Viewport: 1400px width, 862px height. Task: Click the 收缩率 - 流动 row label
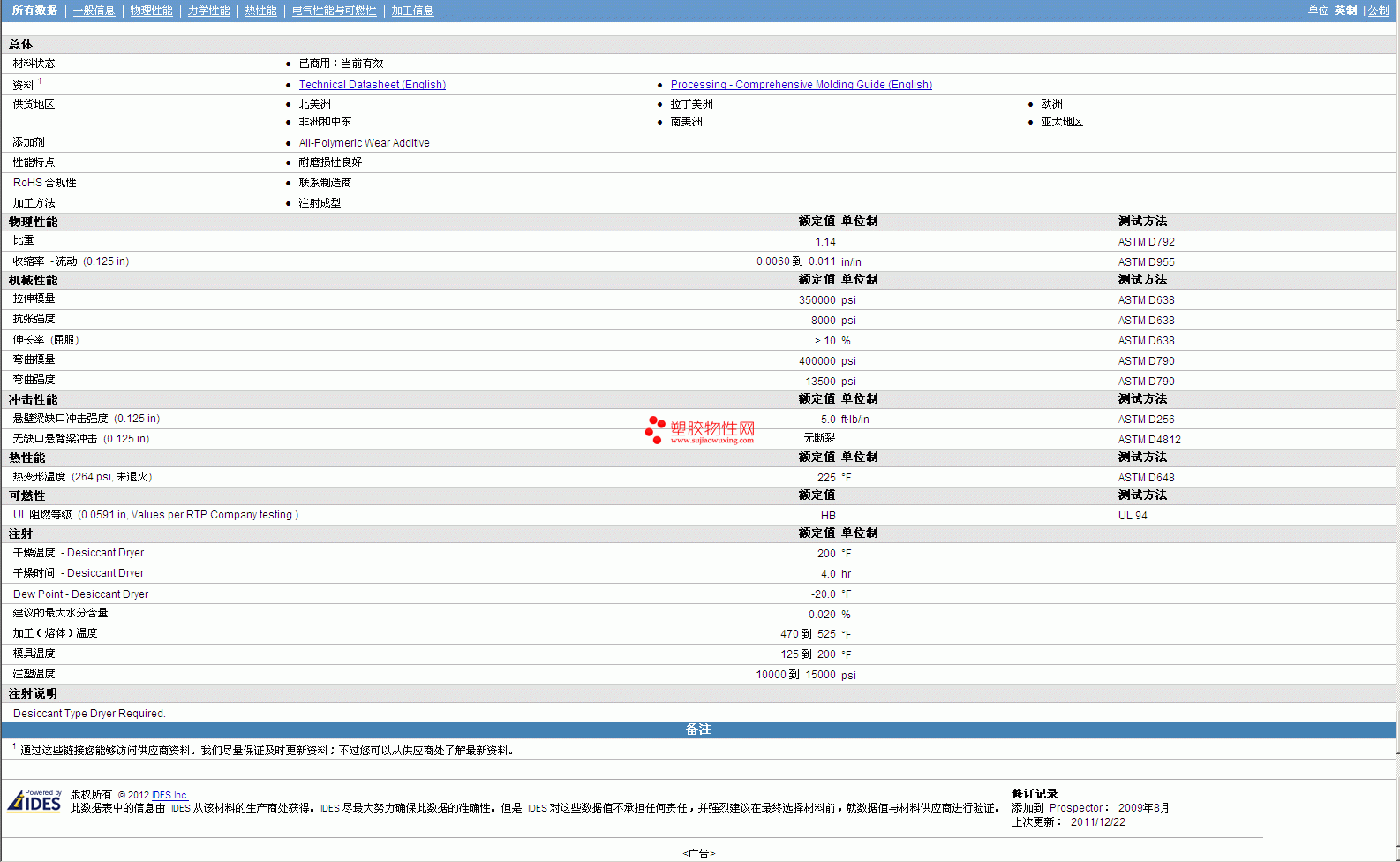71,261
